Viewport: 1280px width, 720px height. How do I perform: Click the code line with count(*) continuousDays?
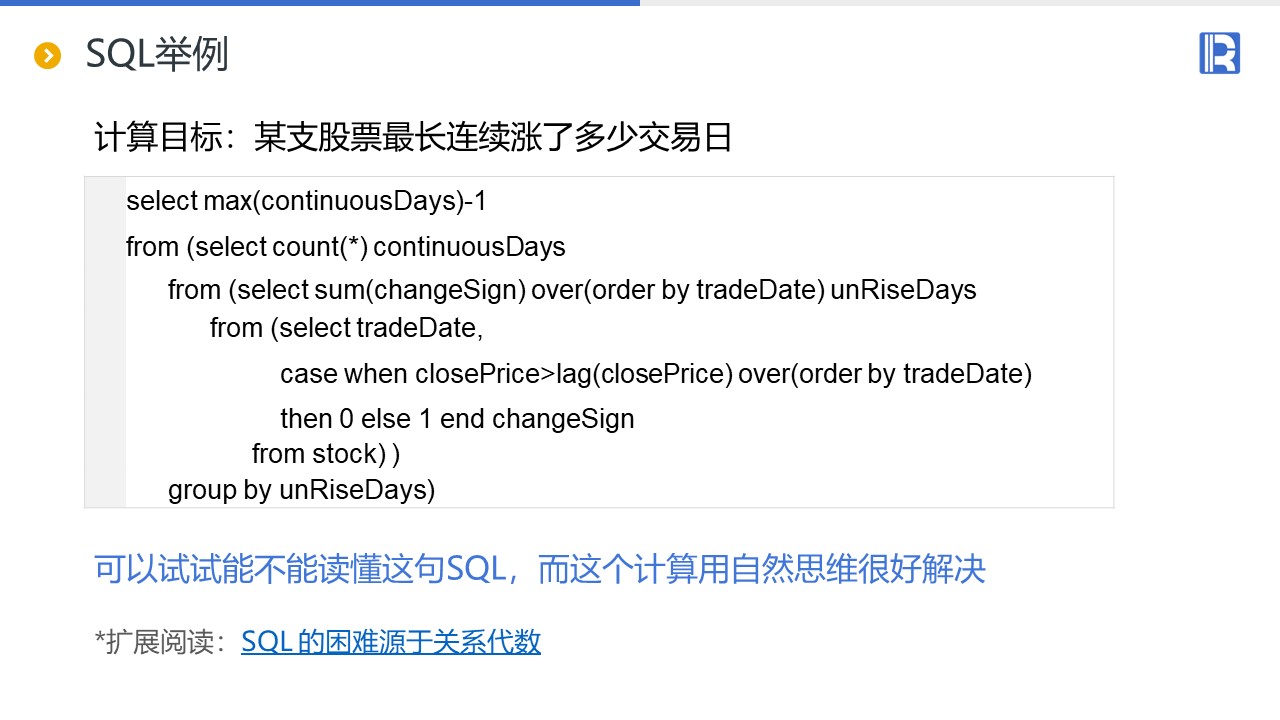345,246
